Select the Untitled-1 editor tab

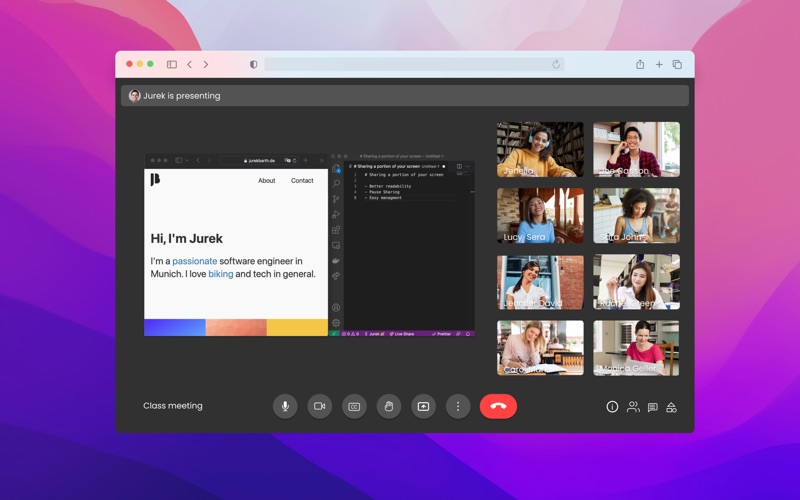(396, 166)
